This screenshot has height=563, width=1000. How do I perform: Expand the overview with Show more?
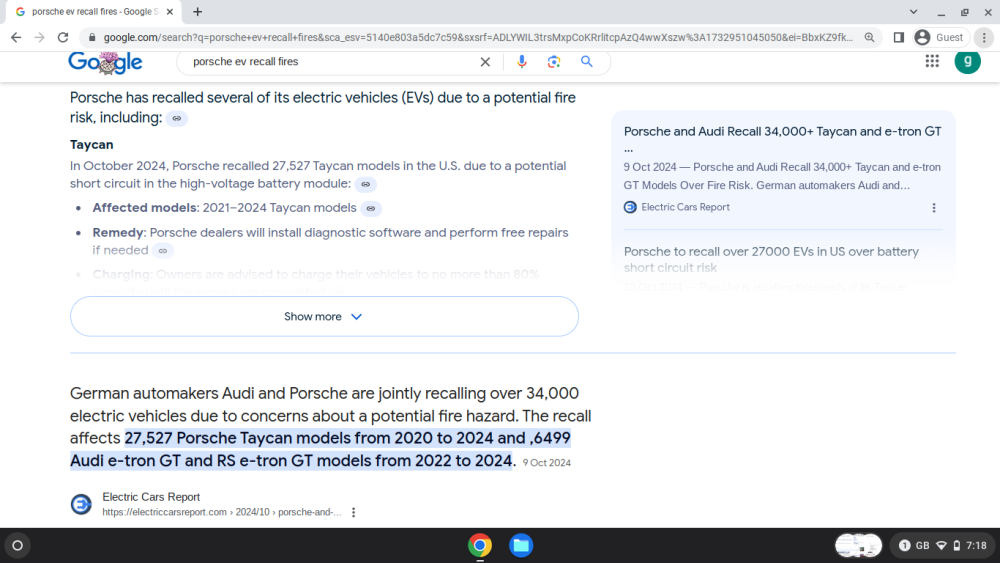click(x=324, y=316)
